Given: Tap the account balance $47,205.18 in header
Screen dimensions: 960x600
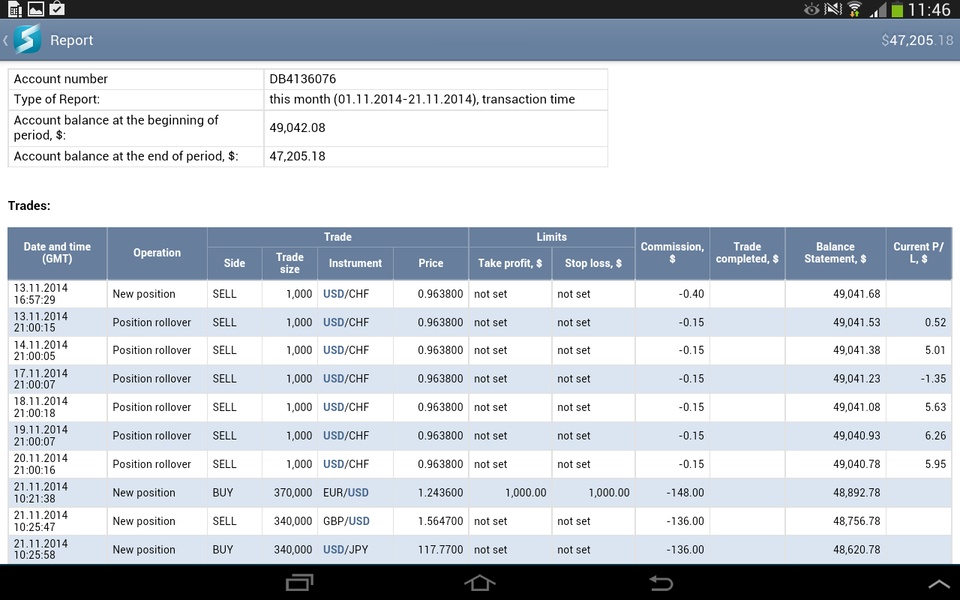Looking at the screenshot, I should (x=917, y=40).
